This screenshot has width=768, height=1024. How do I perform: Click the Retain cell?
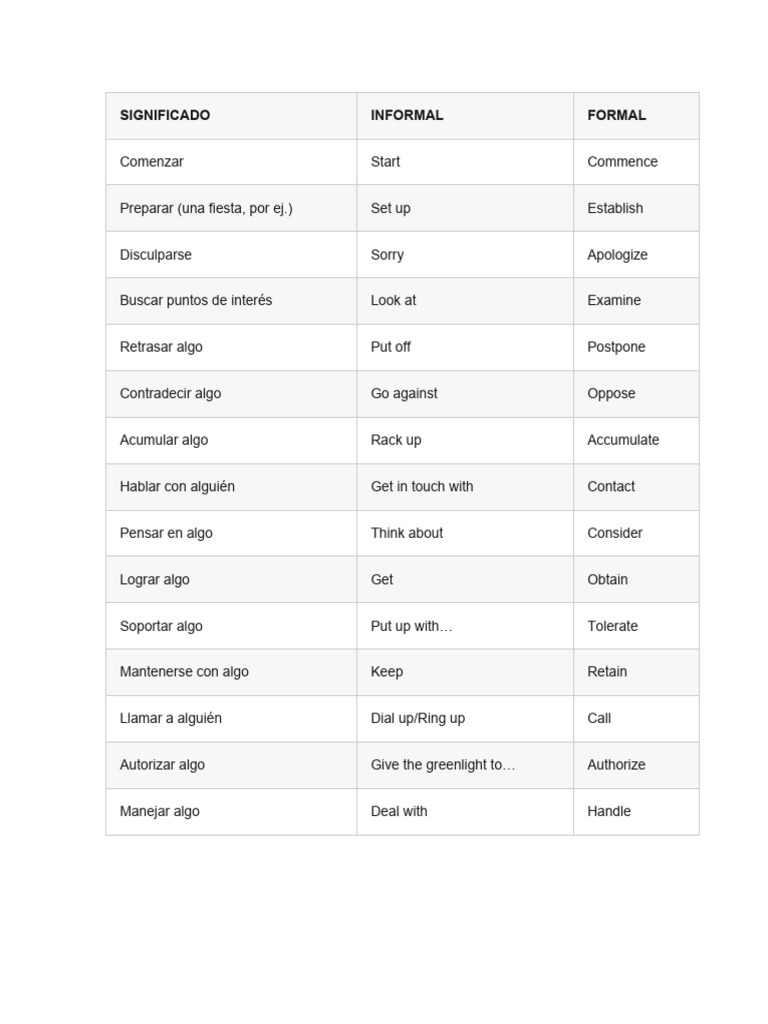click(636, 672)
